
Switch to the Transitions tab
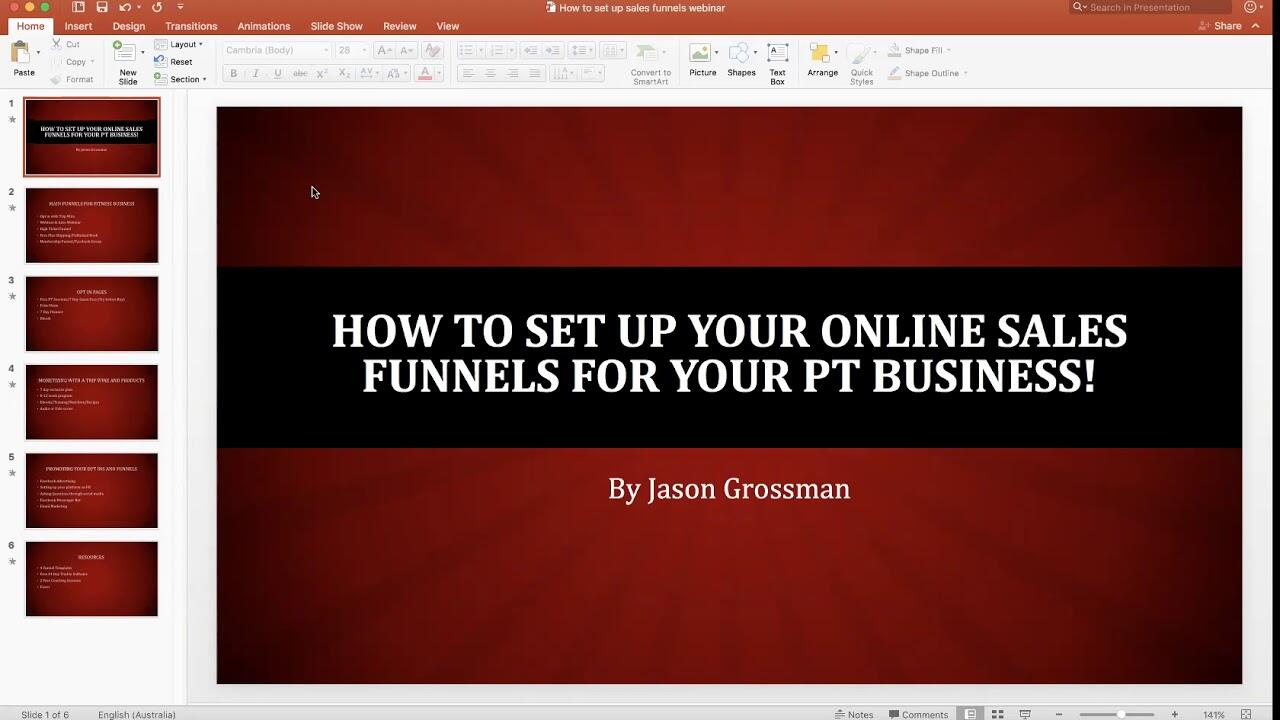[x=191, y=26]
